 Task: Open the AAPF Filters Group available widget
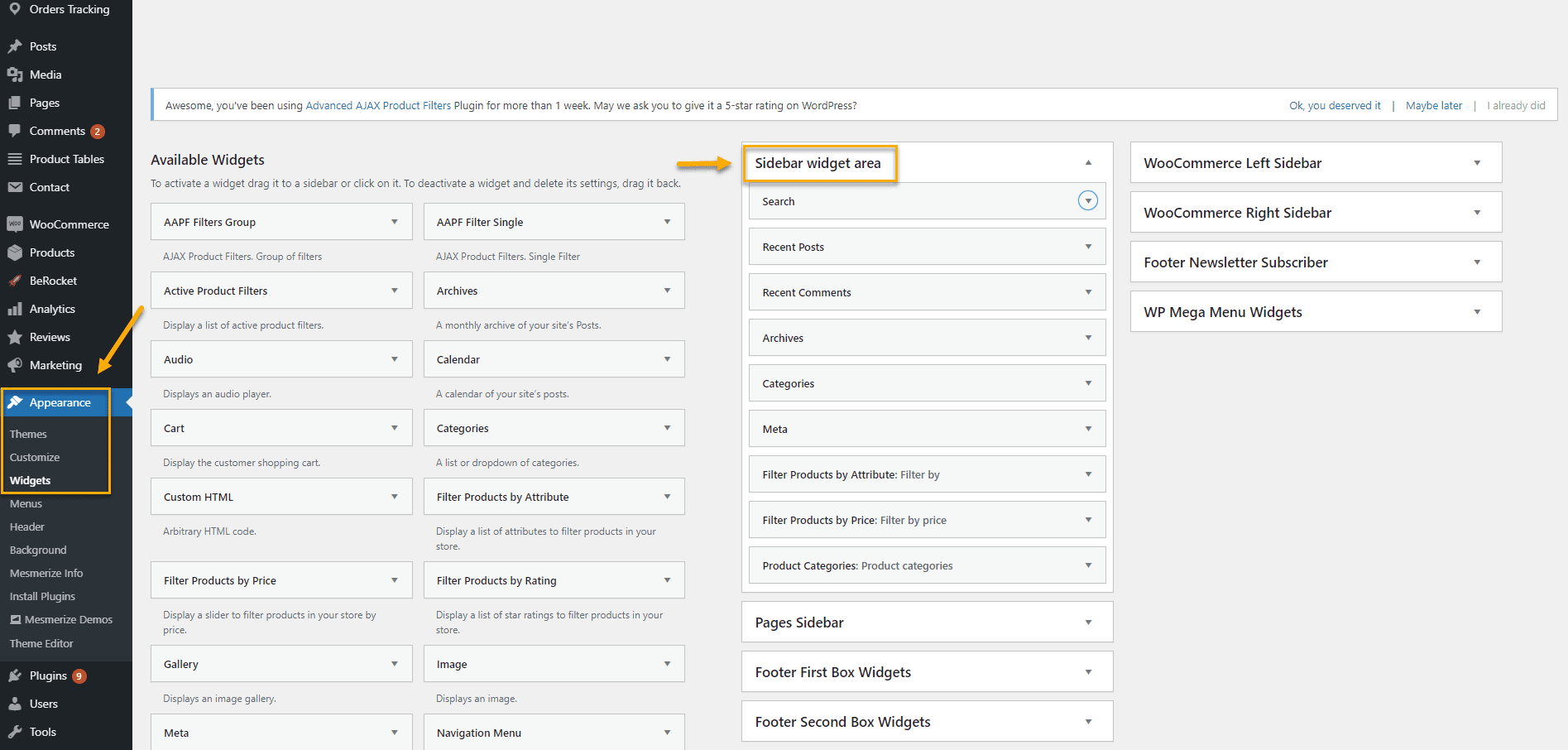281,222
